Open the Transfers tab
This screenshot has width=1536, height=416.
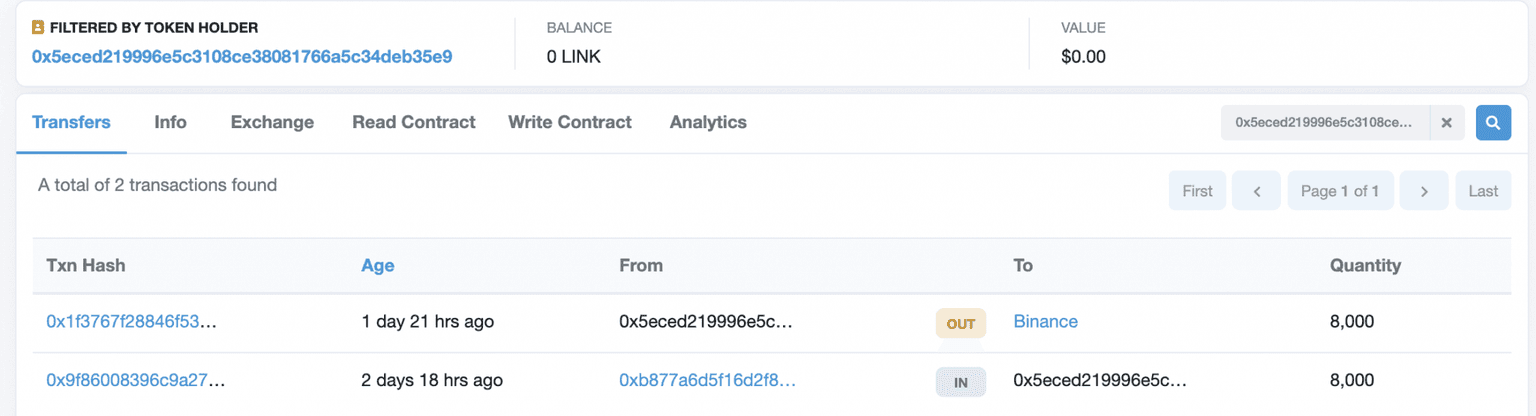coord(71,122)
